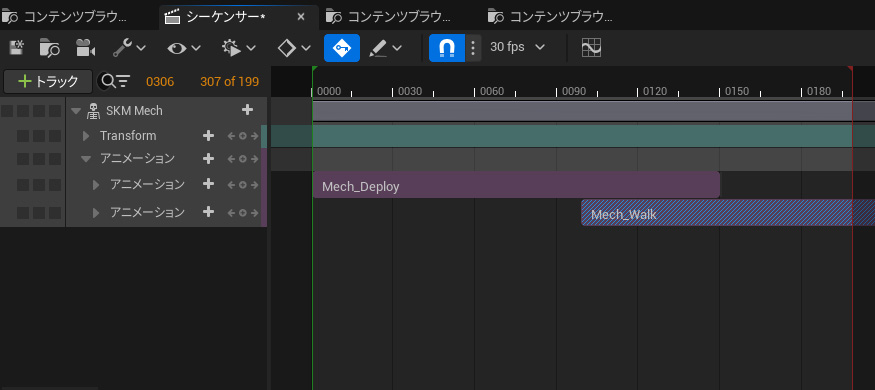Open the 30 fps frame rate dropdown
This screenshot has width=875, height=390.
point(517,47)
